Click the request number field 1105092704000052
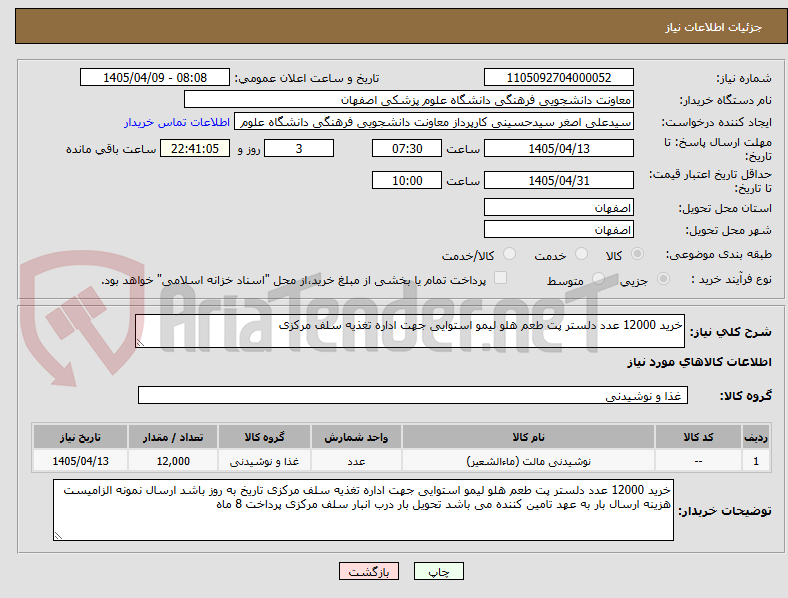The width and height of the screenshot is (788, 598). [x=558, y=77]
